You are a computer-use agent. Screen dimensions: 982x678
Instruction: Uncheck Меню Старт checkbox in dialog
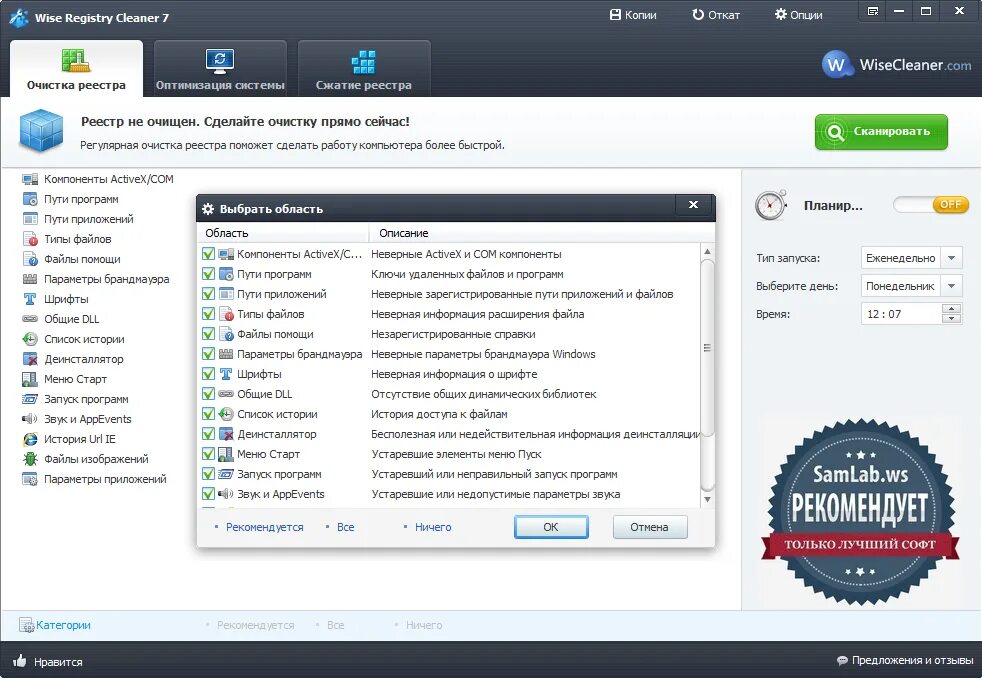click(x=209, y=455)
